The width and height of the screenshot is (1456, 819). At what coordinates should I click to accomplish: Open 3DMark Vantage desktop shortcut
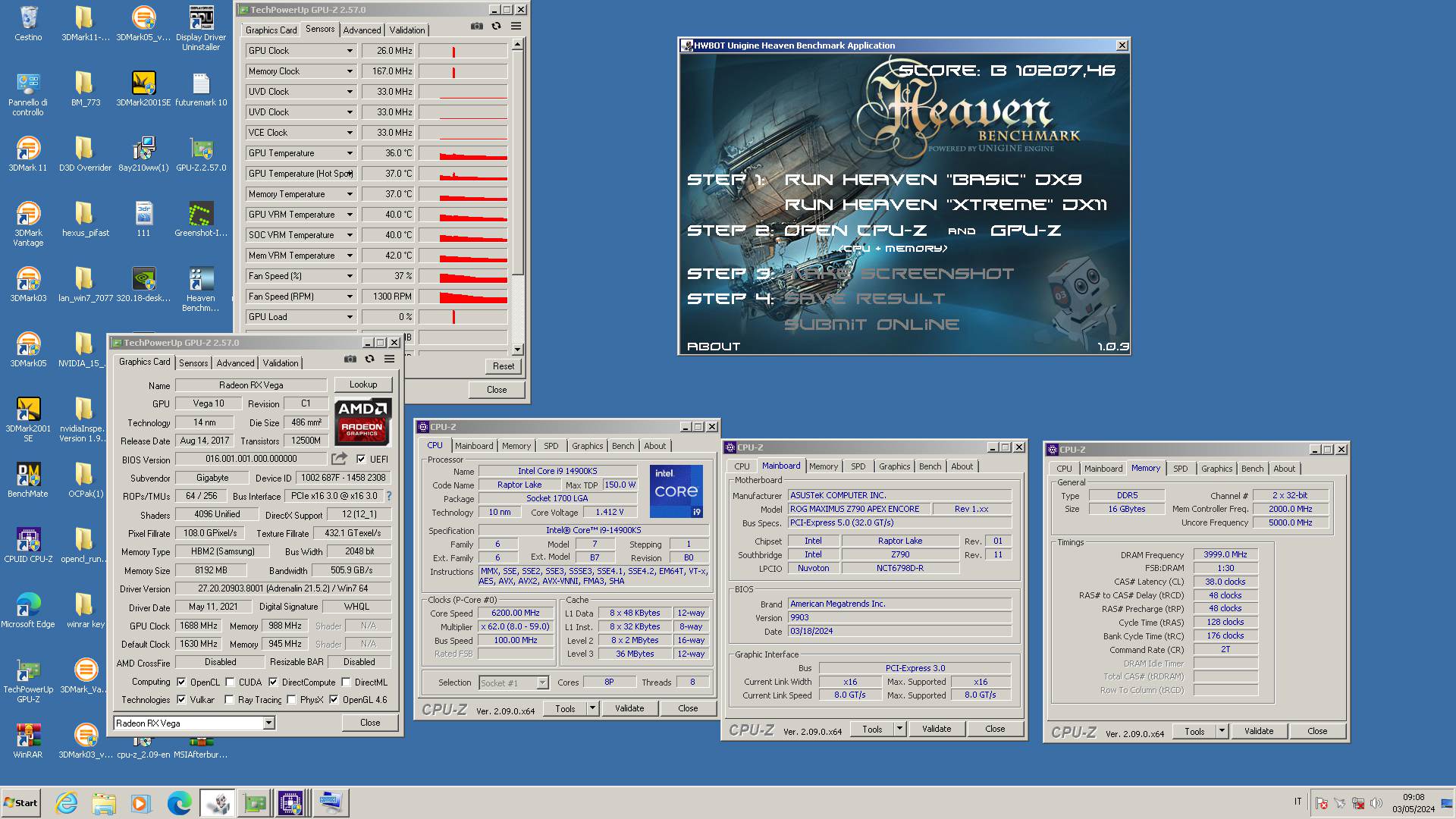pyautogui.click(x=28, y=224)
